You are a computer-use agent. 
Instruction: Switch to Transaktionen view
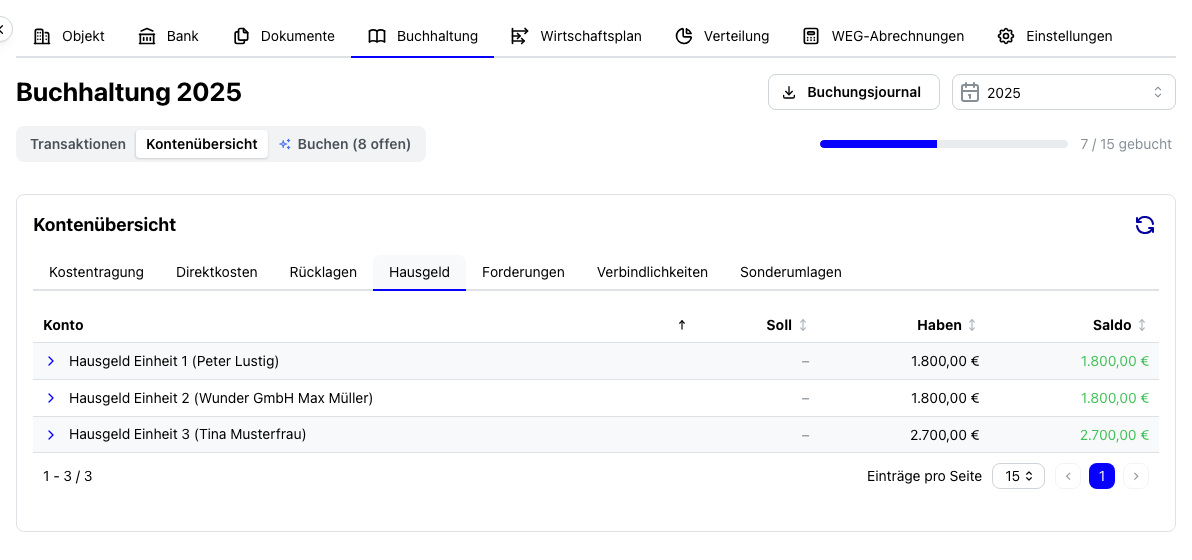(78, 144)
